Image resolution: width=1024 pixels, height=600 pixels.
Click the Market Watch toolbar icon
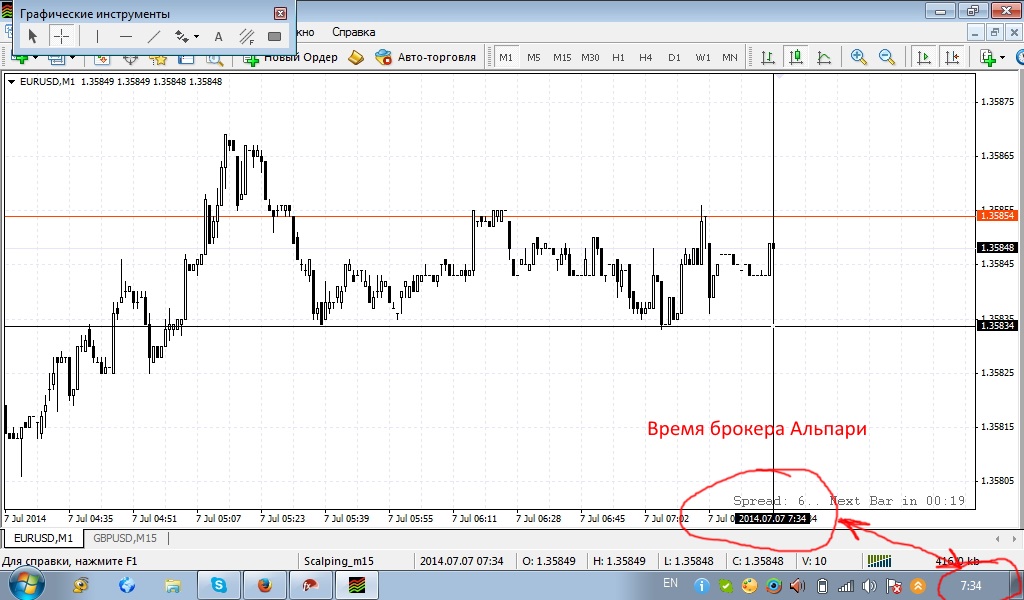click(102, 59)
